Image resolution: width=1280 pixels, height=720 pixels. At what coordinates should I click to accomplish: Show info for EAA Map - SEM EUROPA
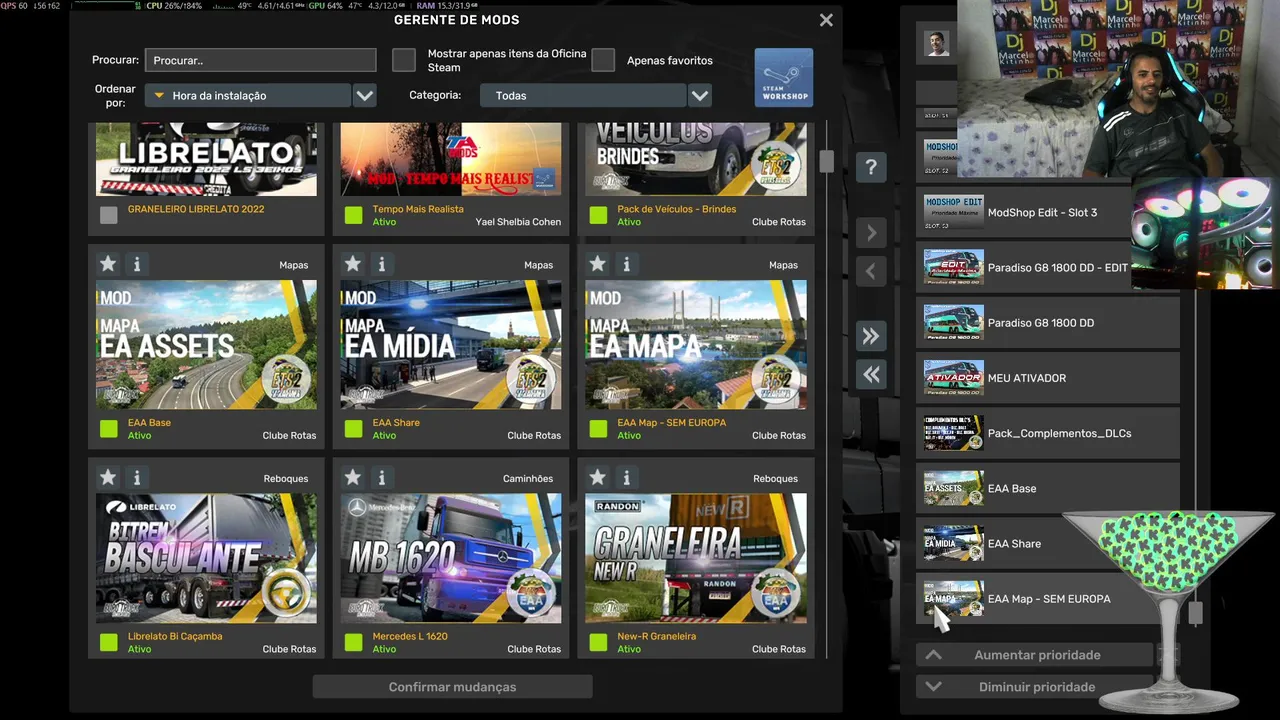click(x=627, y=264)
